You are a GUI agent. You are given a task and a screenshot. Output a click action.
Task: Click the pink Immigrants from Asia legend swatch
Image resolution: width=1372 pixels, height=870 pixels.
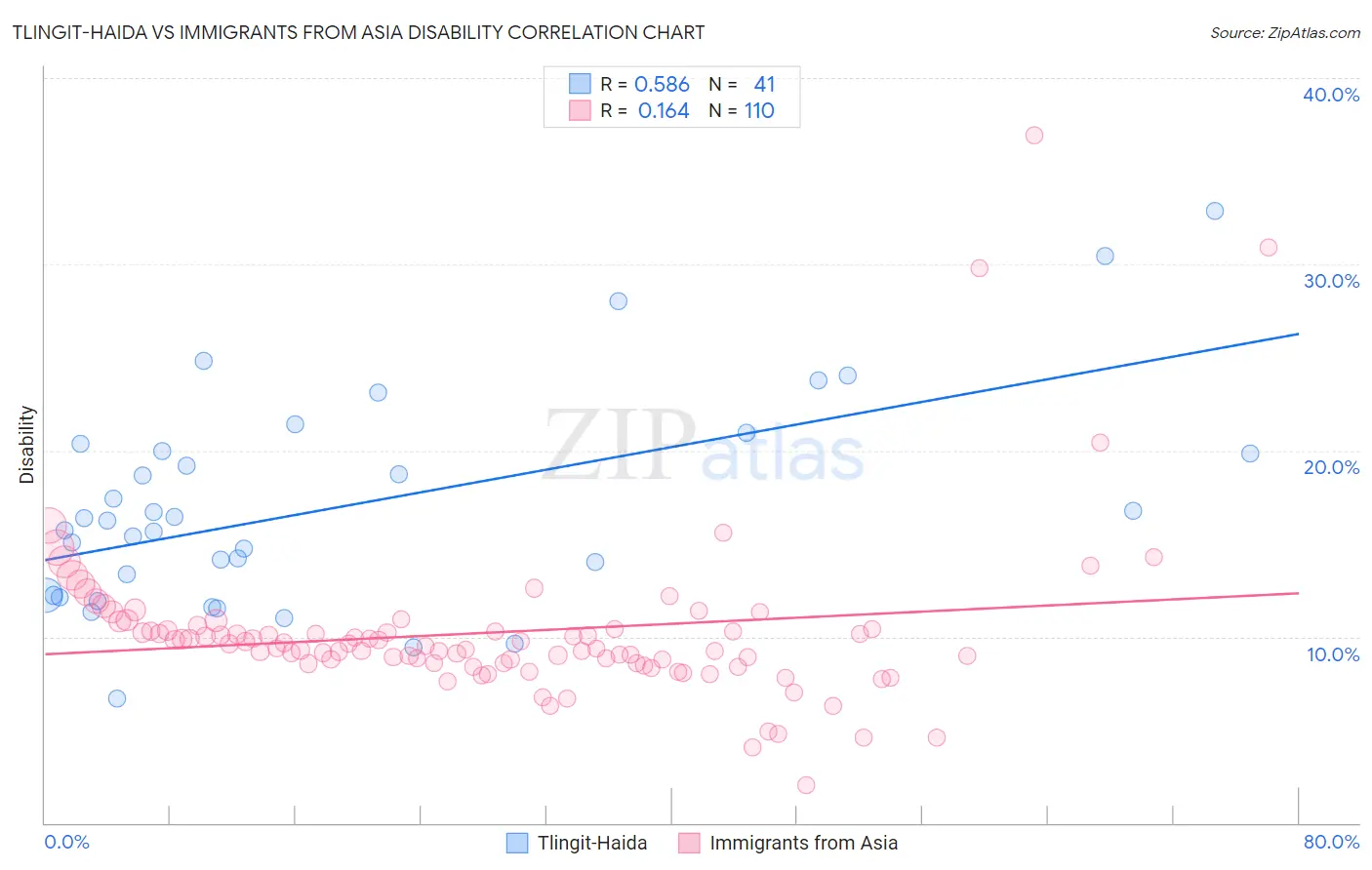coord(689,843)
